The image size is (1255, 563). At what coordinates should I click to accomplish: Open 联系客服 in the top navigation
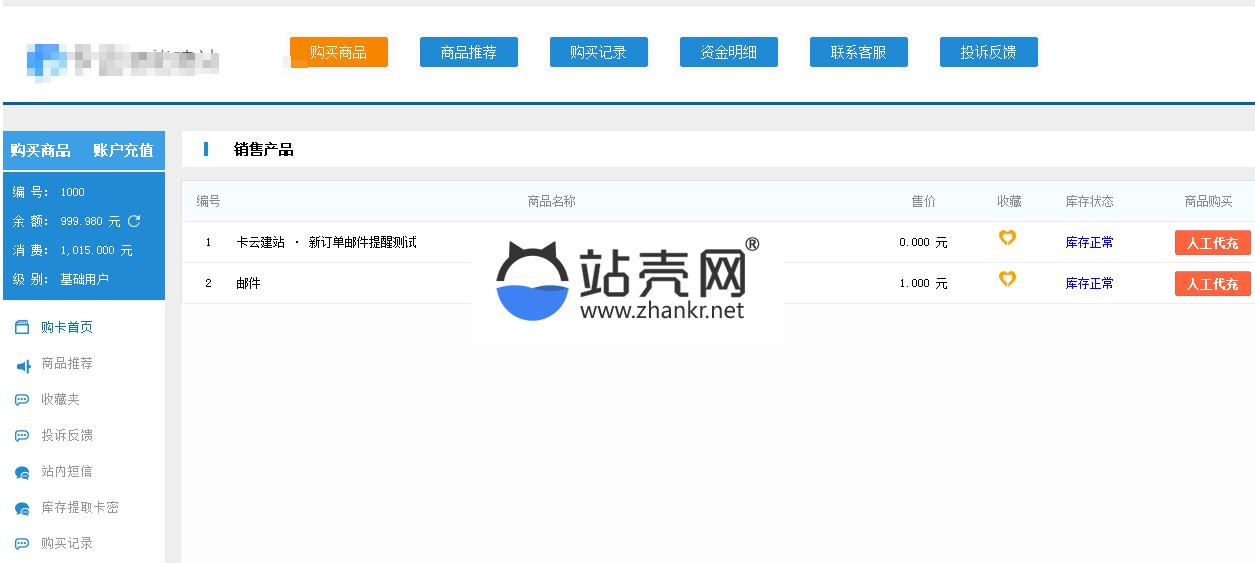coord(858,52)
